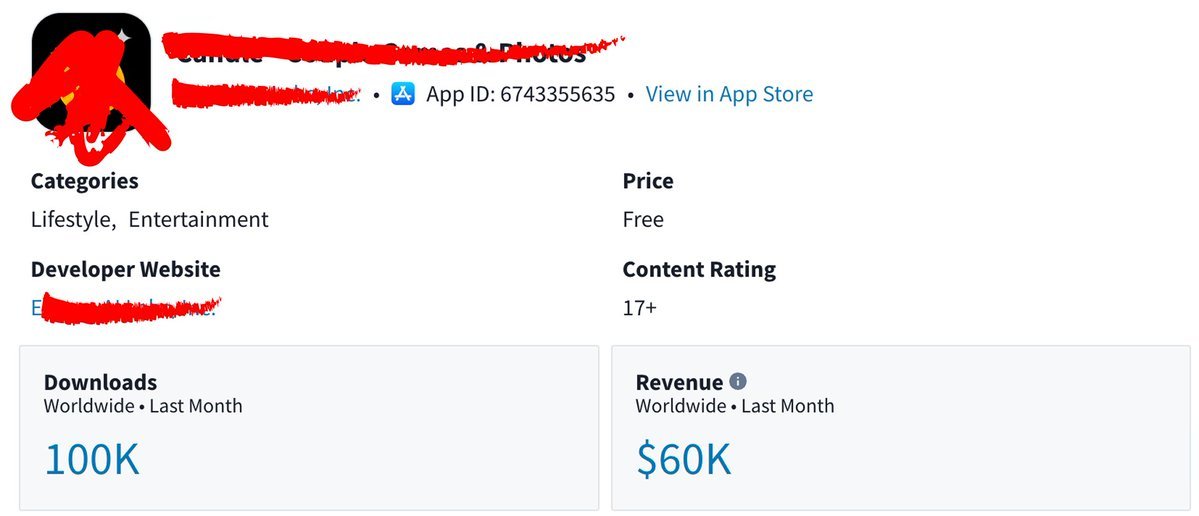1199x516 pixels.
Task: Click the Downloads card heading
Action: [100, 382]
